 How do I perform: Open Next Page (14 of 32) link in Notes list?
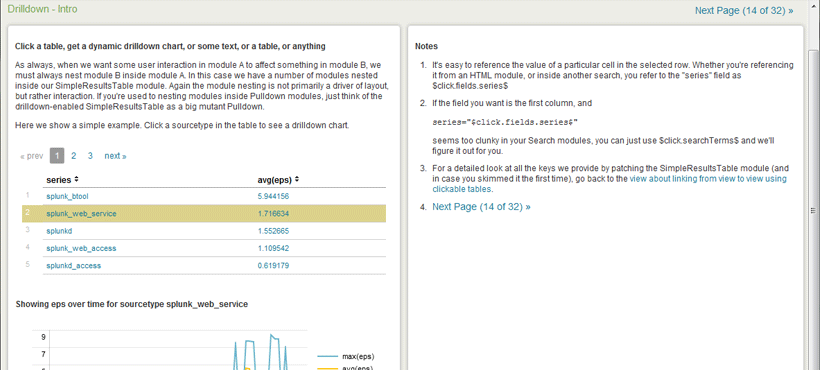(x=481, y=207)
